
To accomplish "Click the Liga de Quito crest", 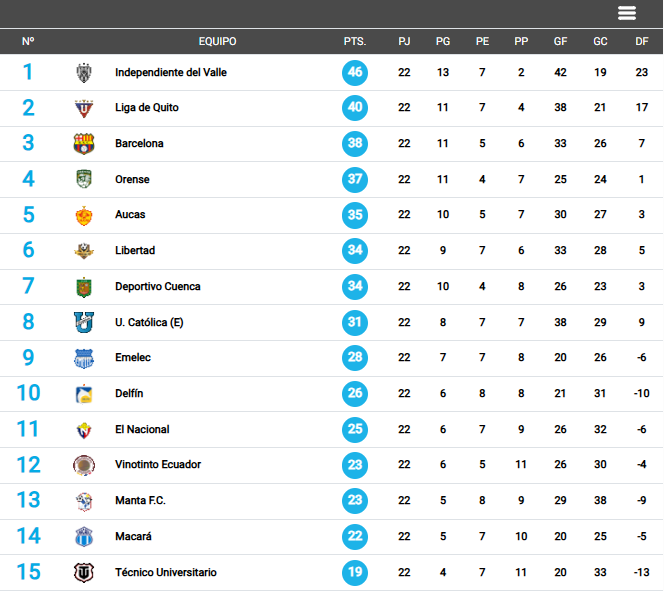I will click(84, 108).
